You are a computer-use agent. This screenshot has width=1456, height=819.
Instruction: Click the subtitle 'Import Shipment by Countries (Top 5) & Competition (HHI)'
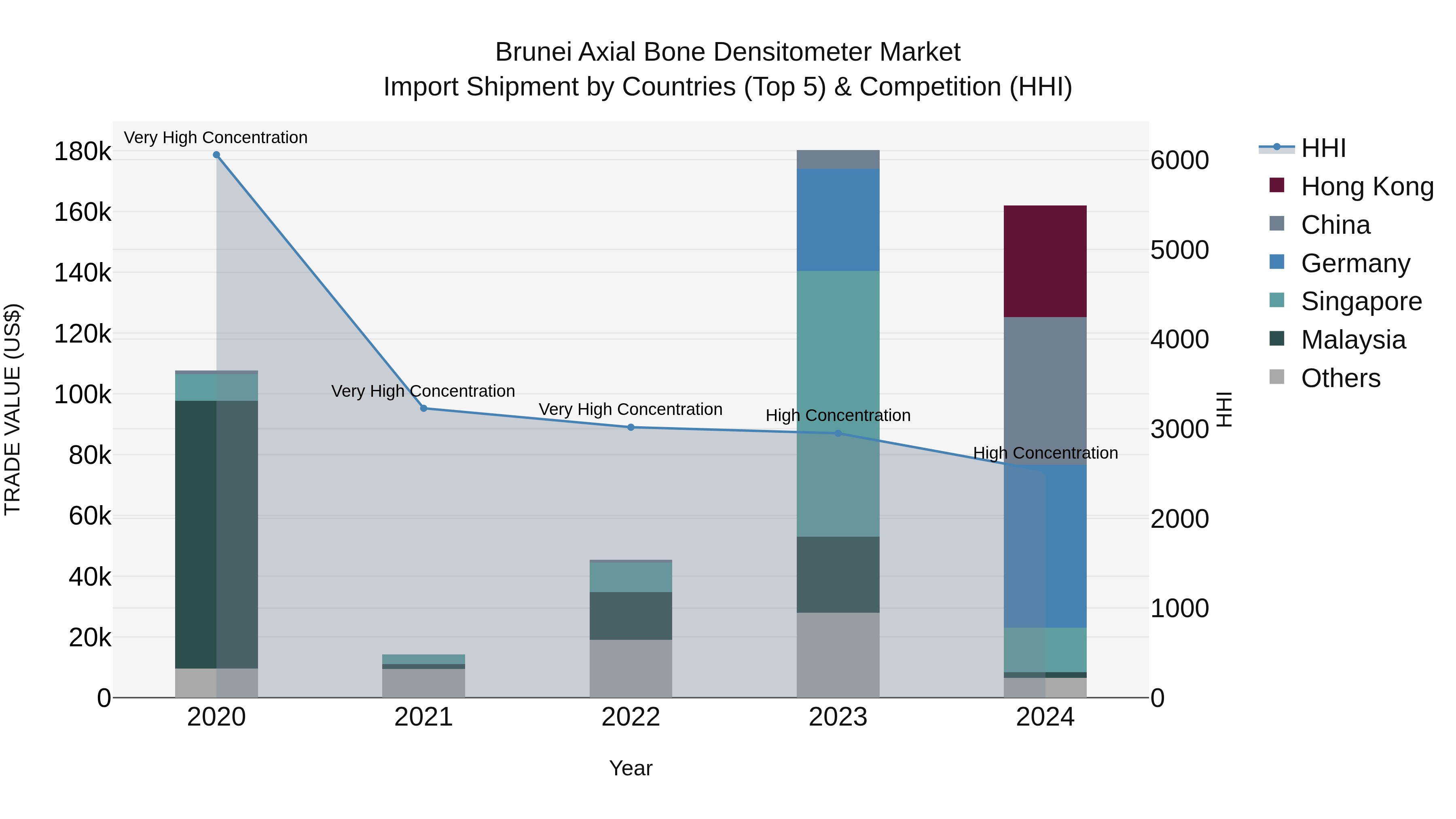pos(728,87)
